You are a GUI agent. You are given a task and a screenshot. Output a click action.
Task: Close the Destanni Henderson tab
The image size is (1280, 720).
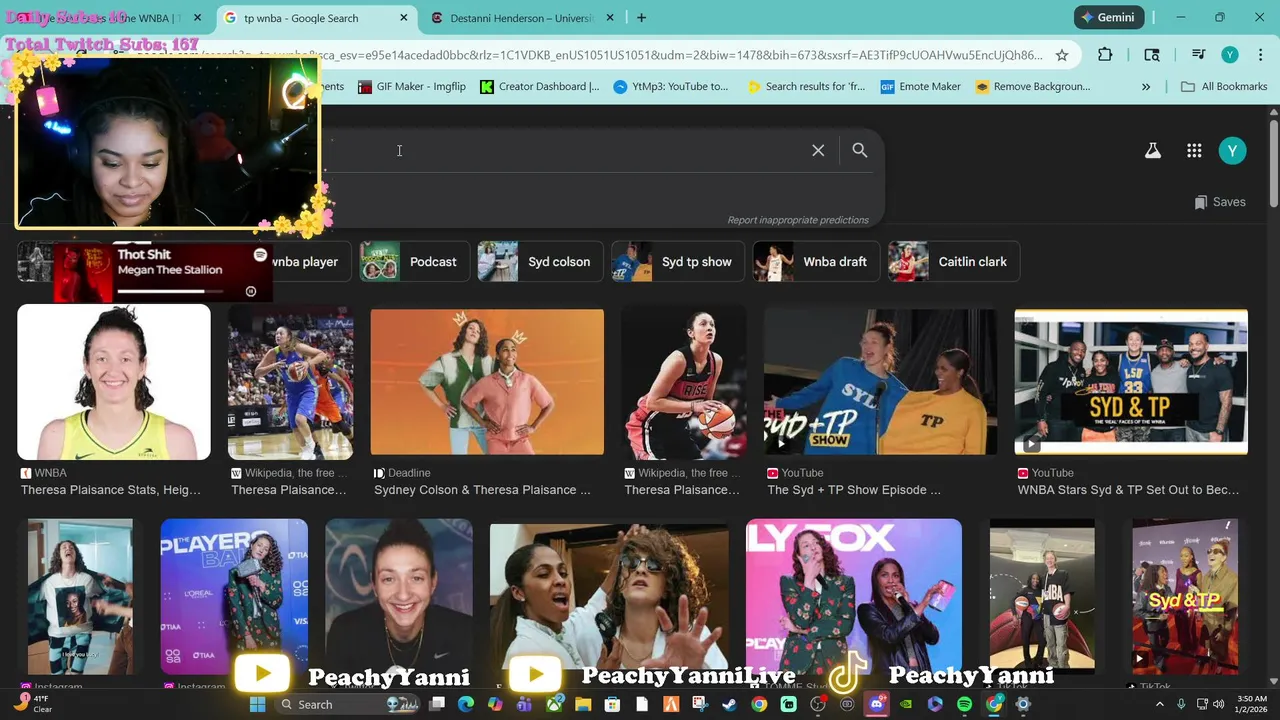click(609, 18)
